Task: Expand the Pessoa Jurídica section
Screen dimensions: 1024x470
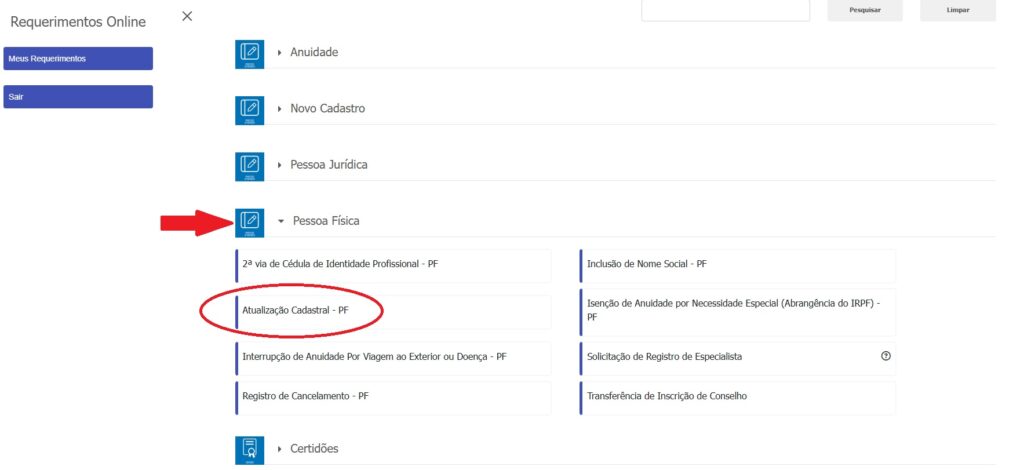Action: 328,164
